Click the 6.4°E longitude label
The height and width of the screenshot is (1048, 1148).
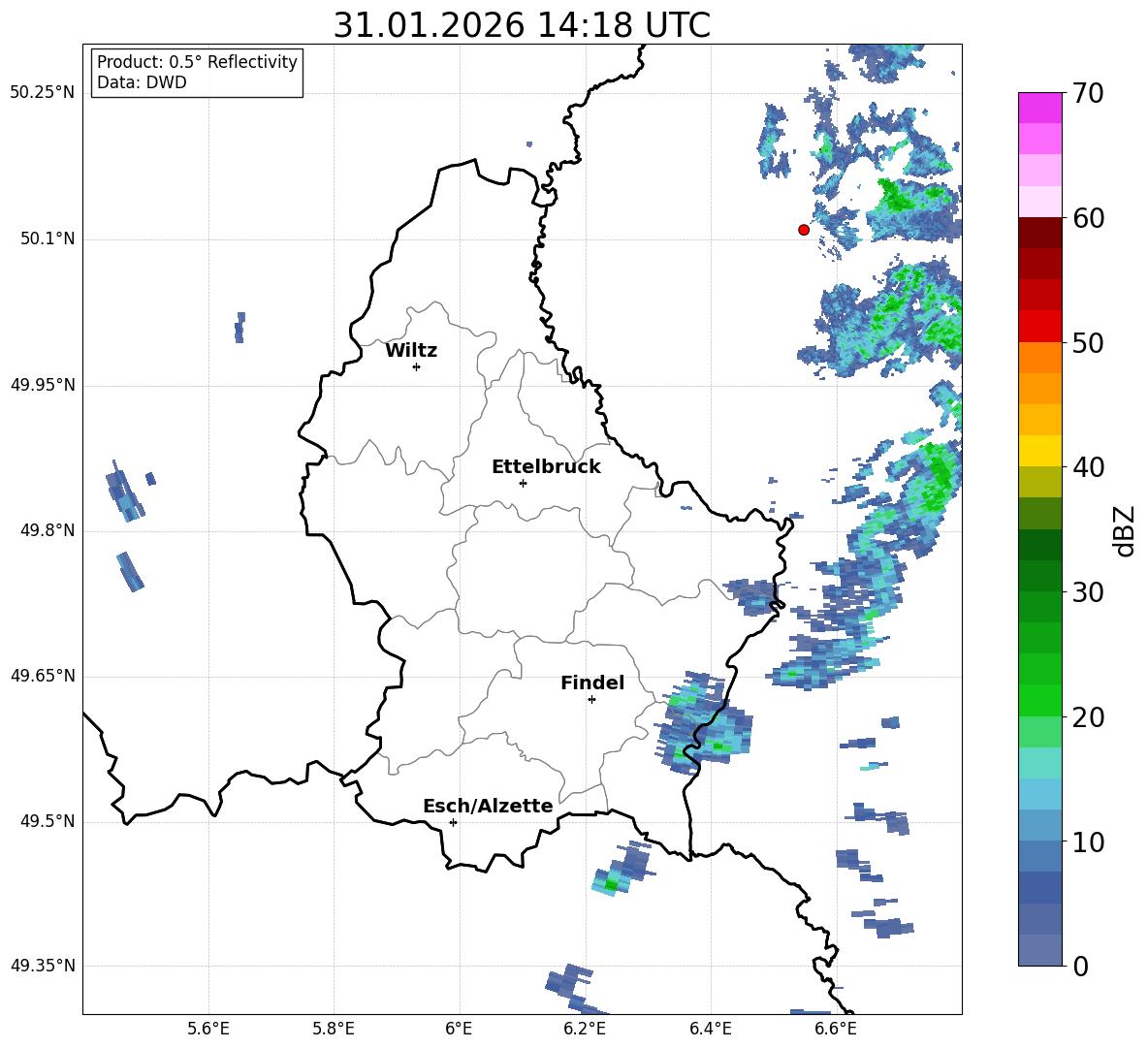click(710, 1030)
